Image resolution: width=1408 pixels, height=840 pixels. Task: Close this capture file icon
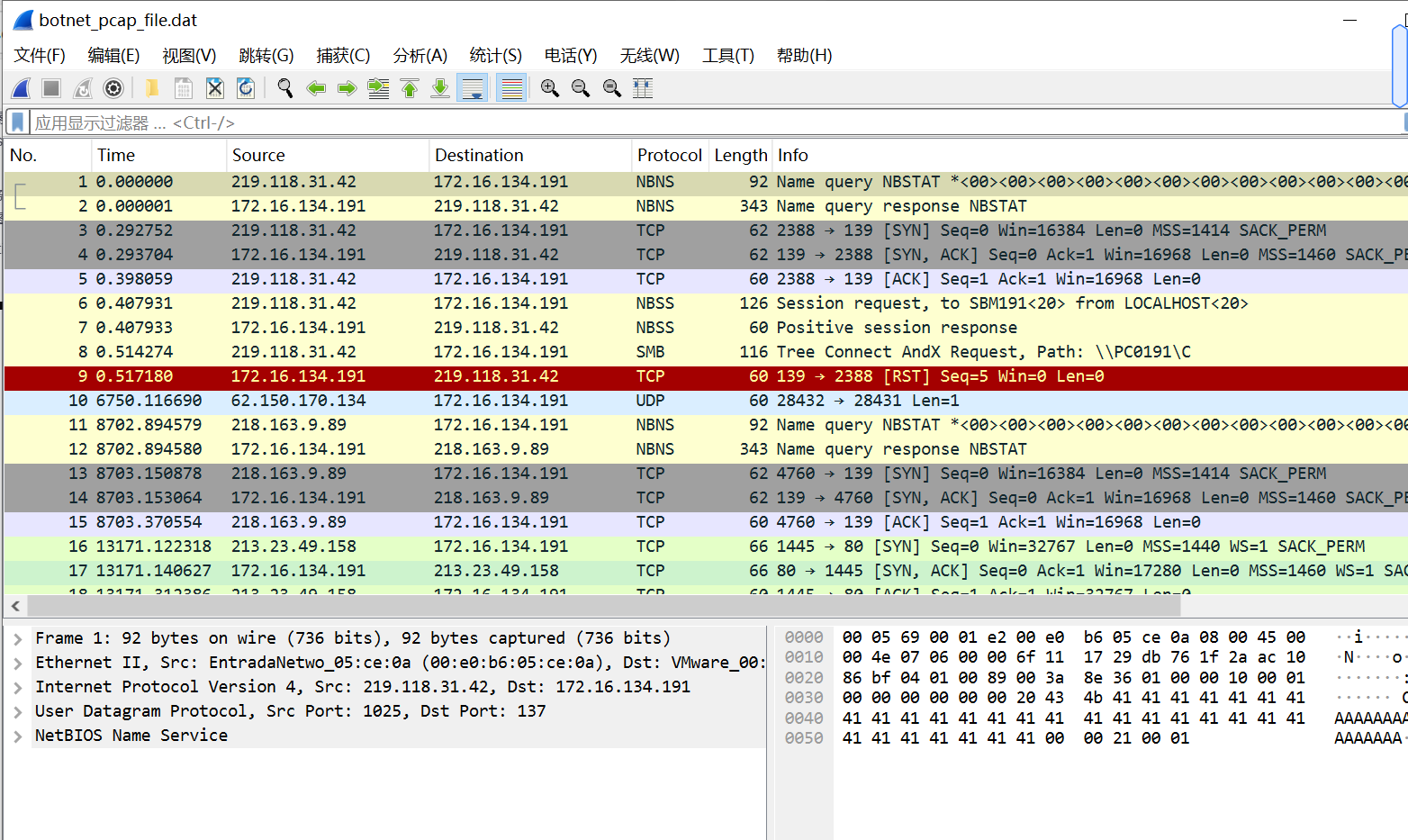click(x=214, y=88)
